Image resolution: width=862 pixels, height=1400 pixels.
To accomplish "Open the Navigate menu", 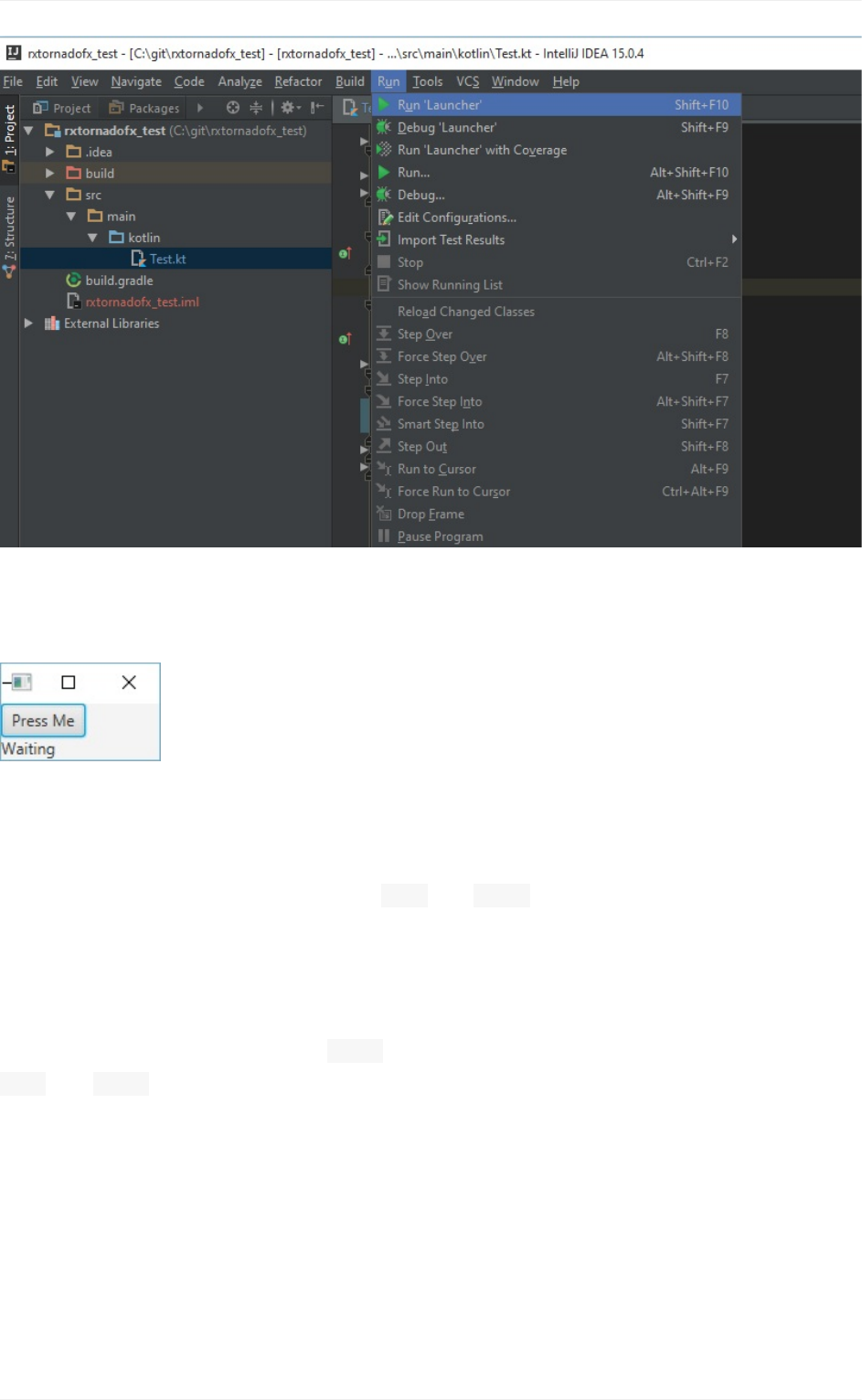I will pyautogui.click(x=136, y=81).
